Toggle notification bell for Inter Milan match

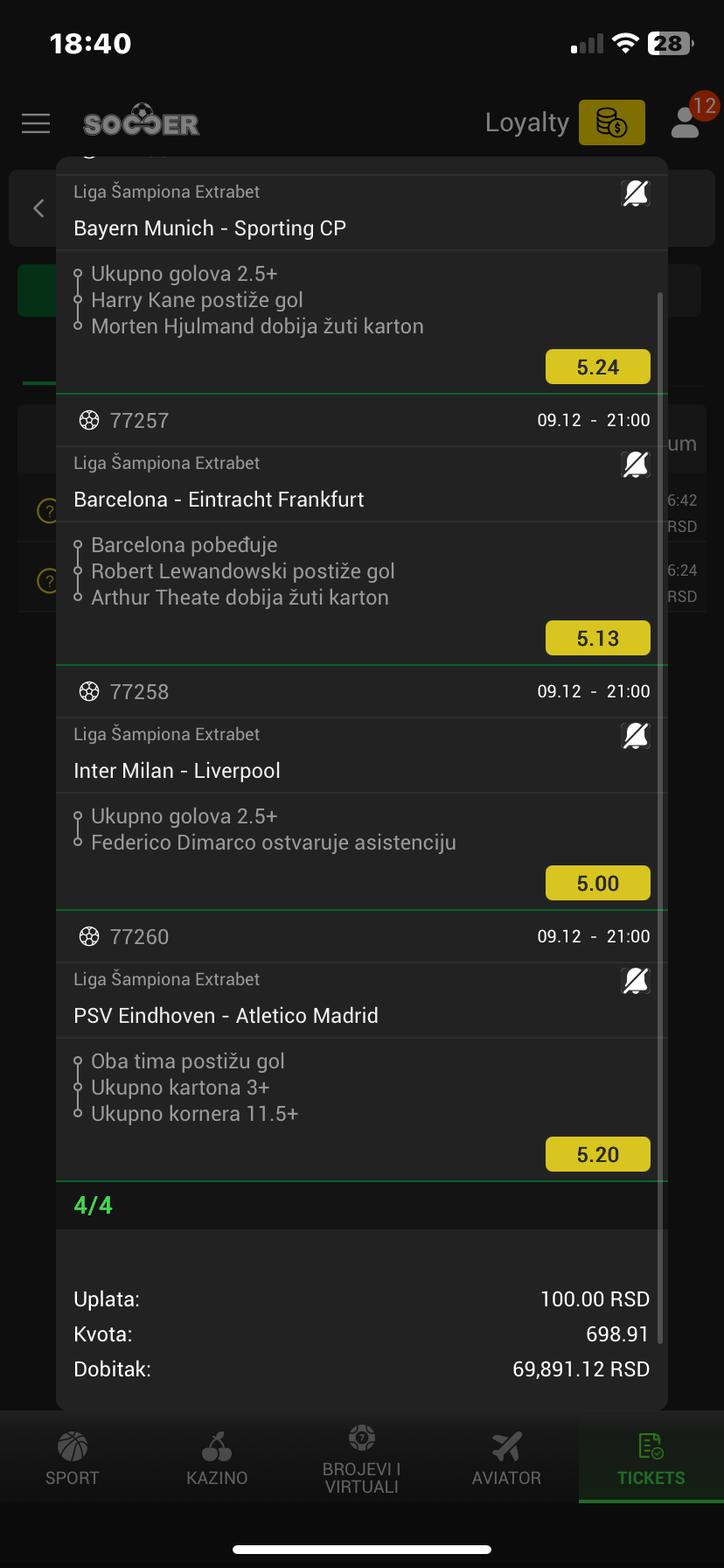pyautogui.click(x=636, y=736)
